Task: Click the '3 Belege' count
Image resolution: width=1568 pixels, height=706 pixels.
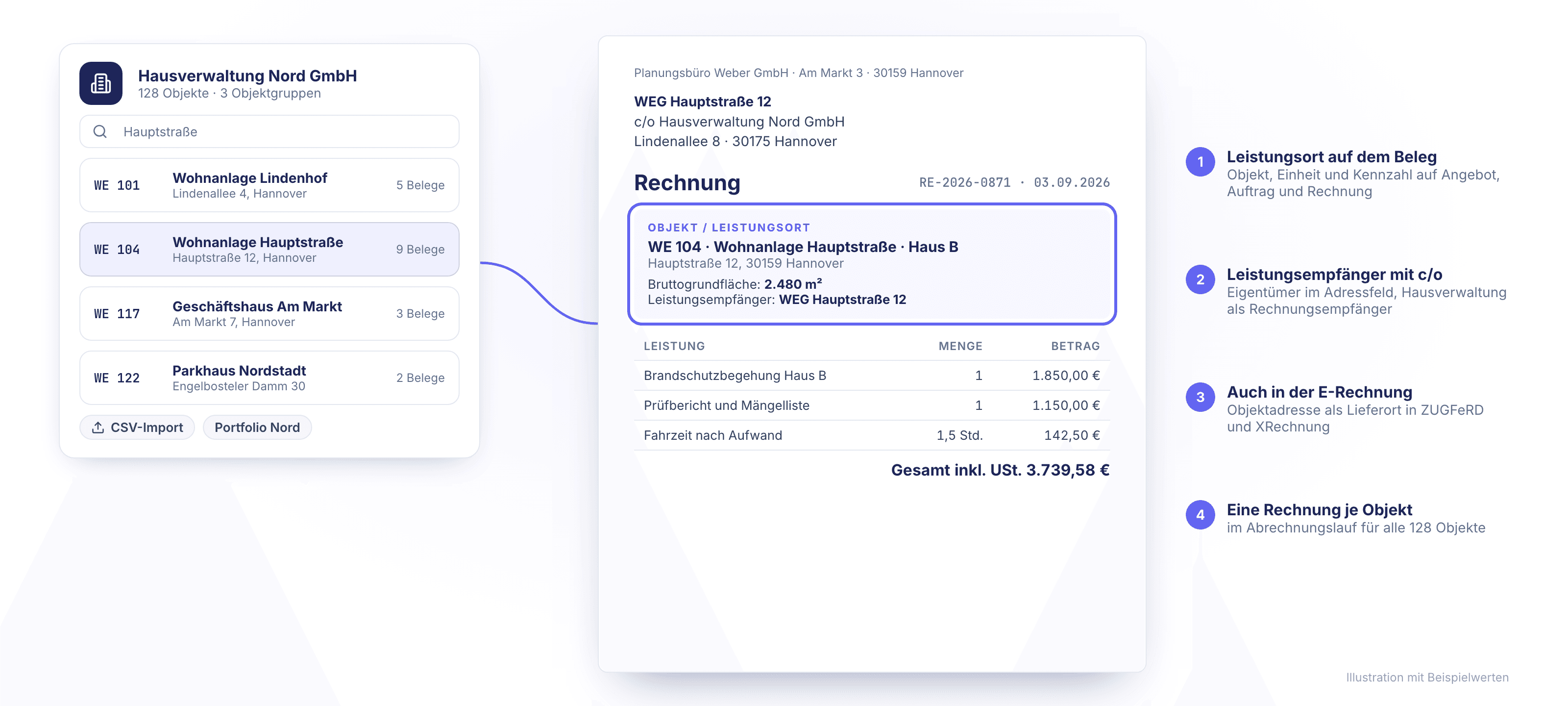Action: click(x=420, y=314)
